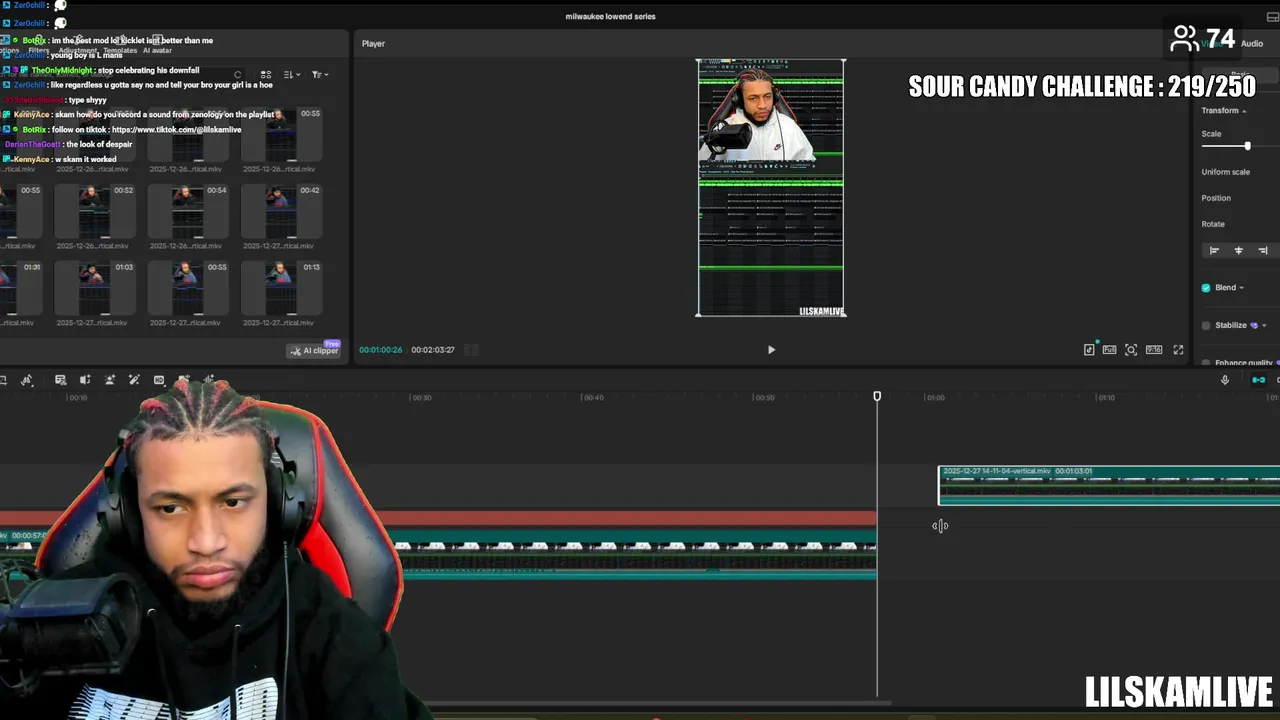Open the media filter dropdown
The width and height of the screenshot is (1280, 720).
point(319,75)
